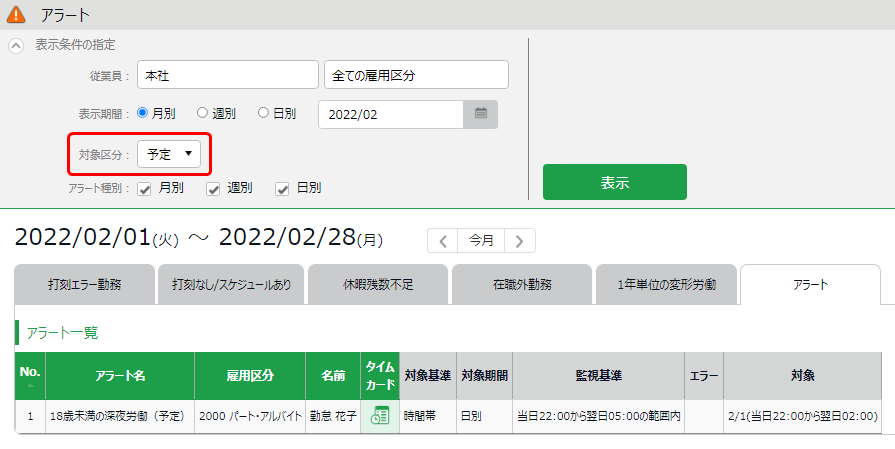Toggle the 月別 alert type checkbox

click(144, 188)
